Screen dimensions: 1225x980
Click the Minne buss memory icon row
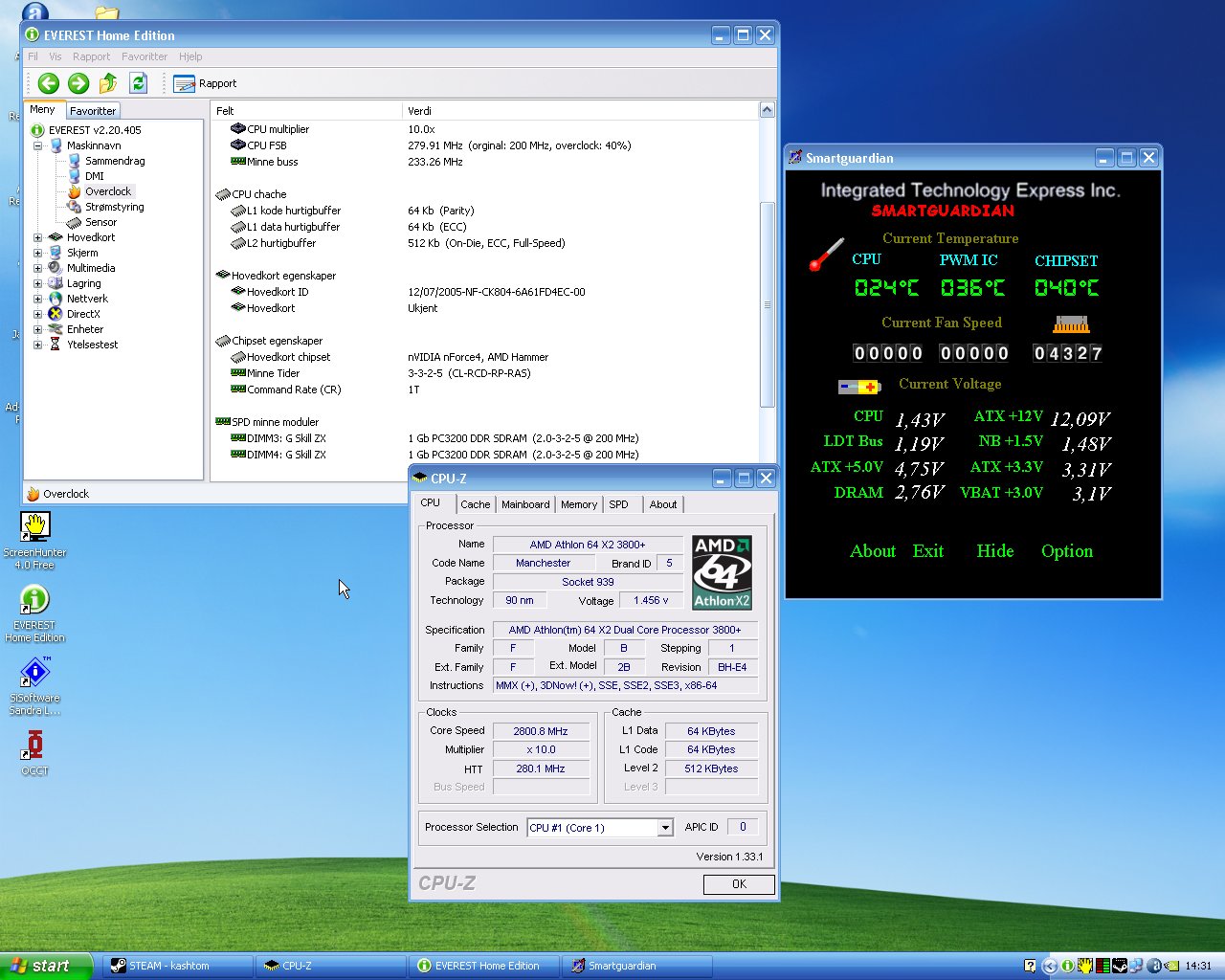pos(238,162)
